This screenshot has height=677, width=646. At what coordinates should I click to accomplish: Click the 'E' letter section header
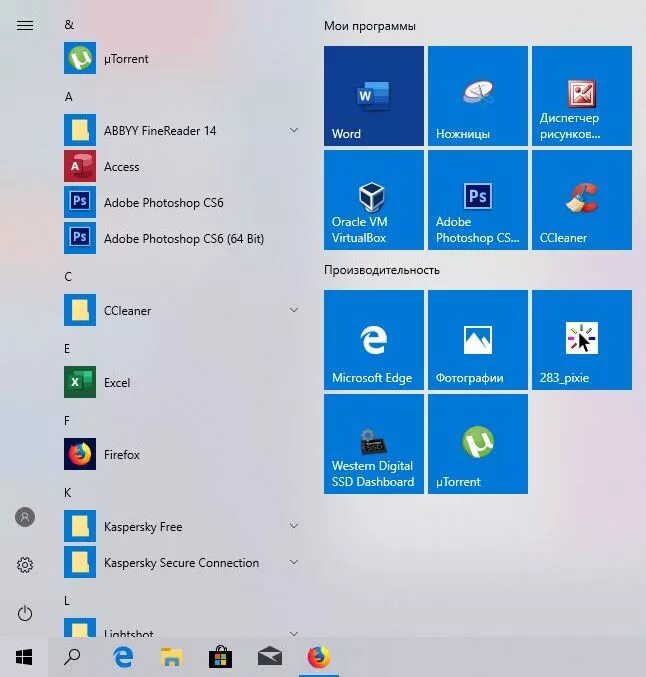[67, 348]
